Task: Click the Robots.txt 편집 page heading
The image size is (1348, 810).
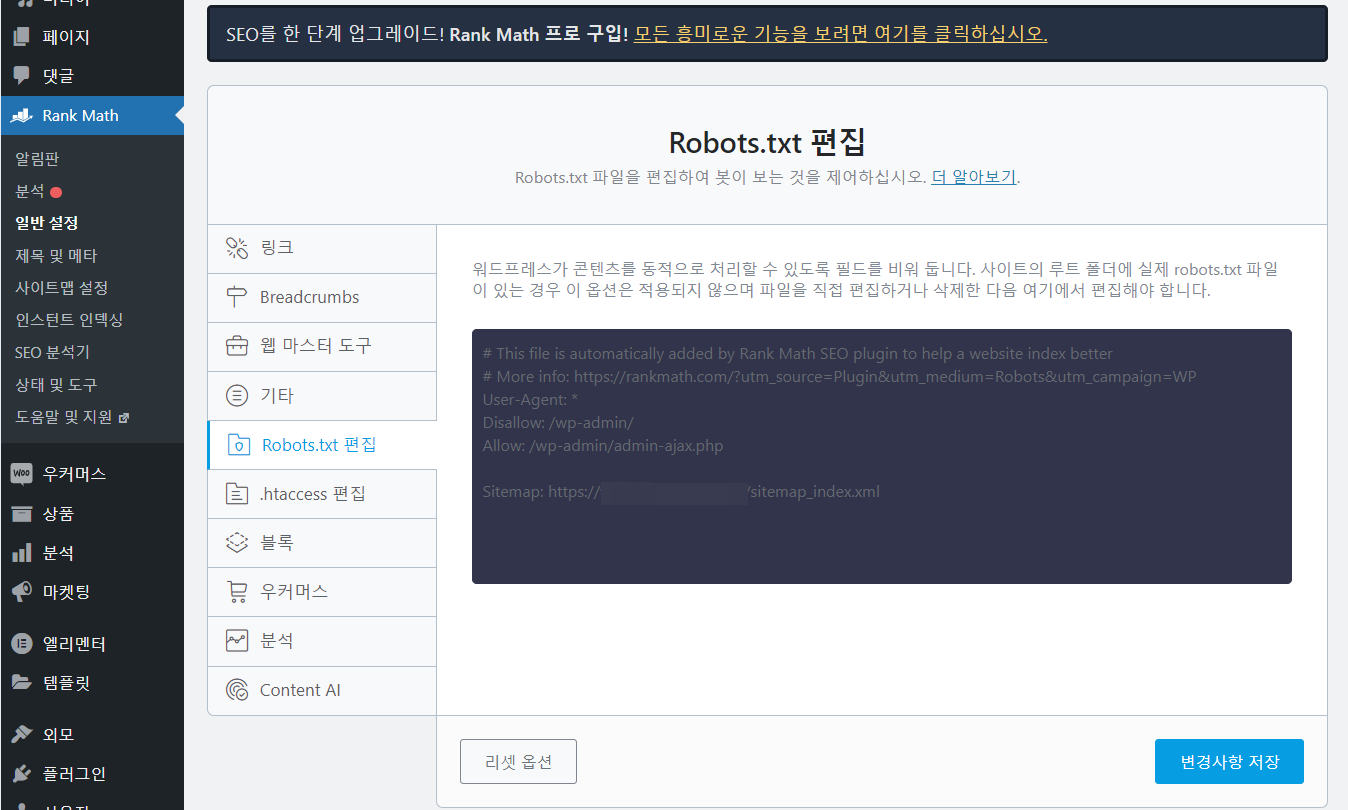Action: pos(767,141)
